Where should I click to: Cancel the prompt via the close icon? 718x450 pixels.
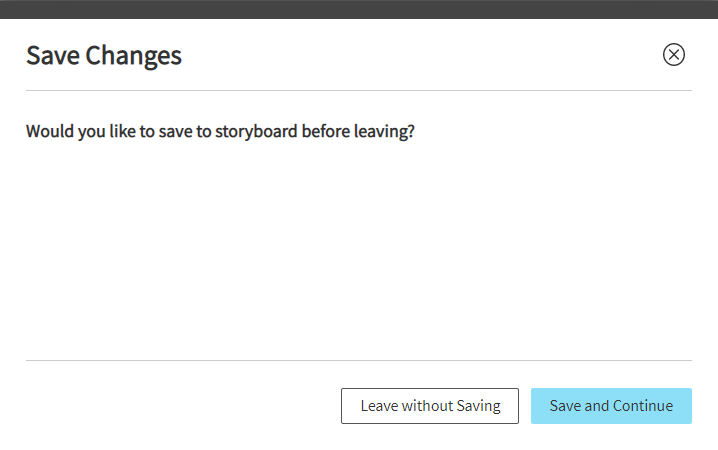674,55
